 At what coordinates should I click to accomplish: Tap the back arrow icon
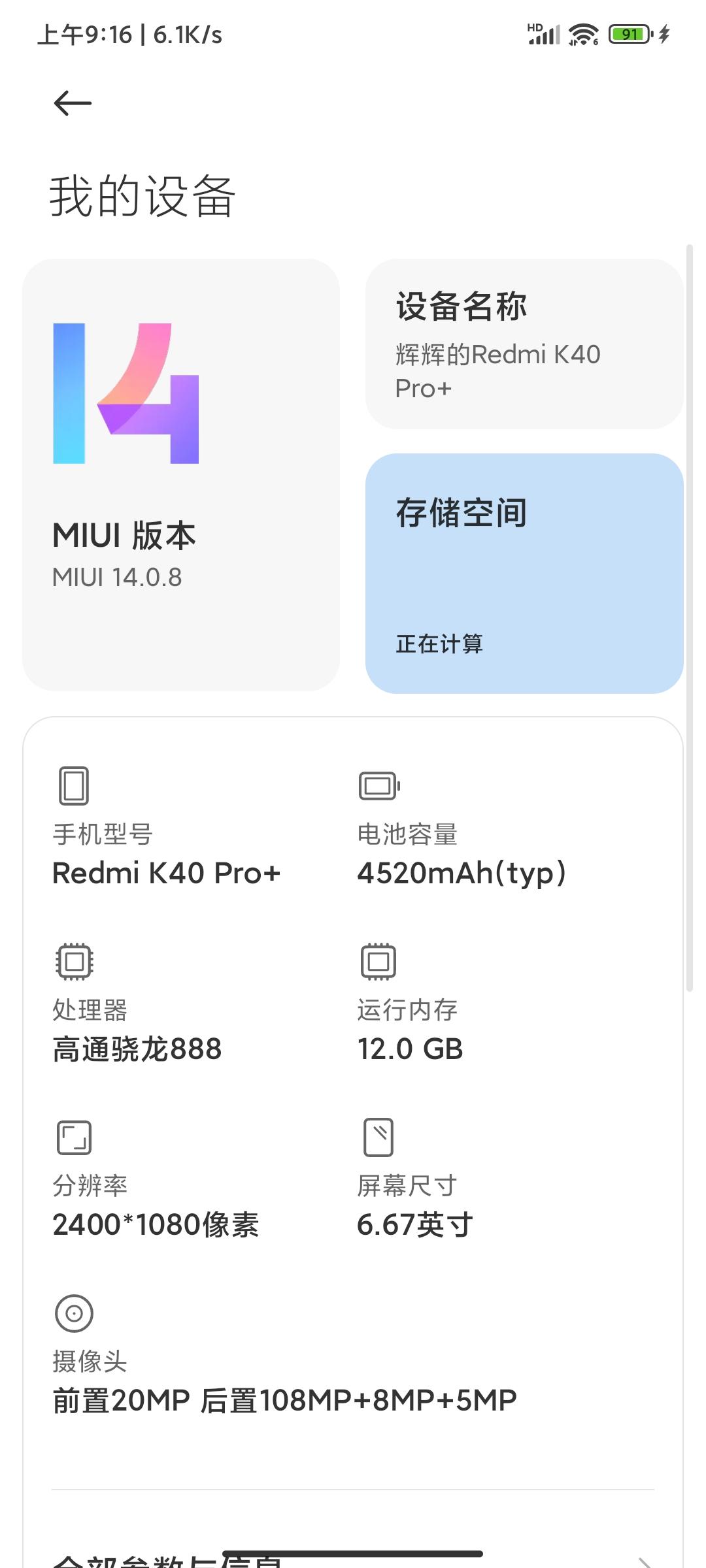73,103
